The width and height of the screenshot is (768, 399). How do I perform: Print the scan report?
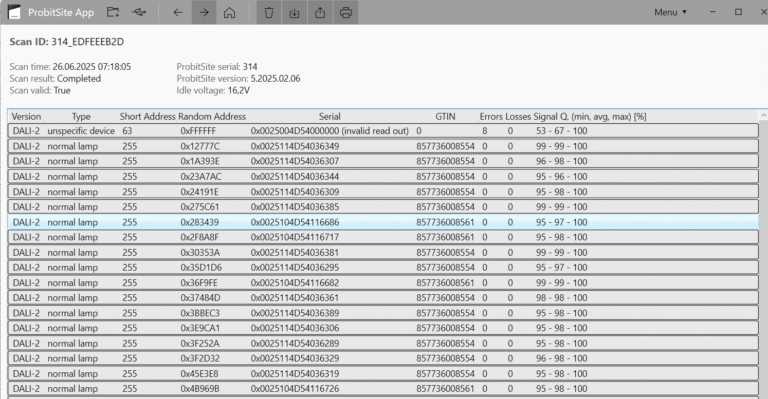tap(346, 12)
